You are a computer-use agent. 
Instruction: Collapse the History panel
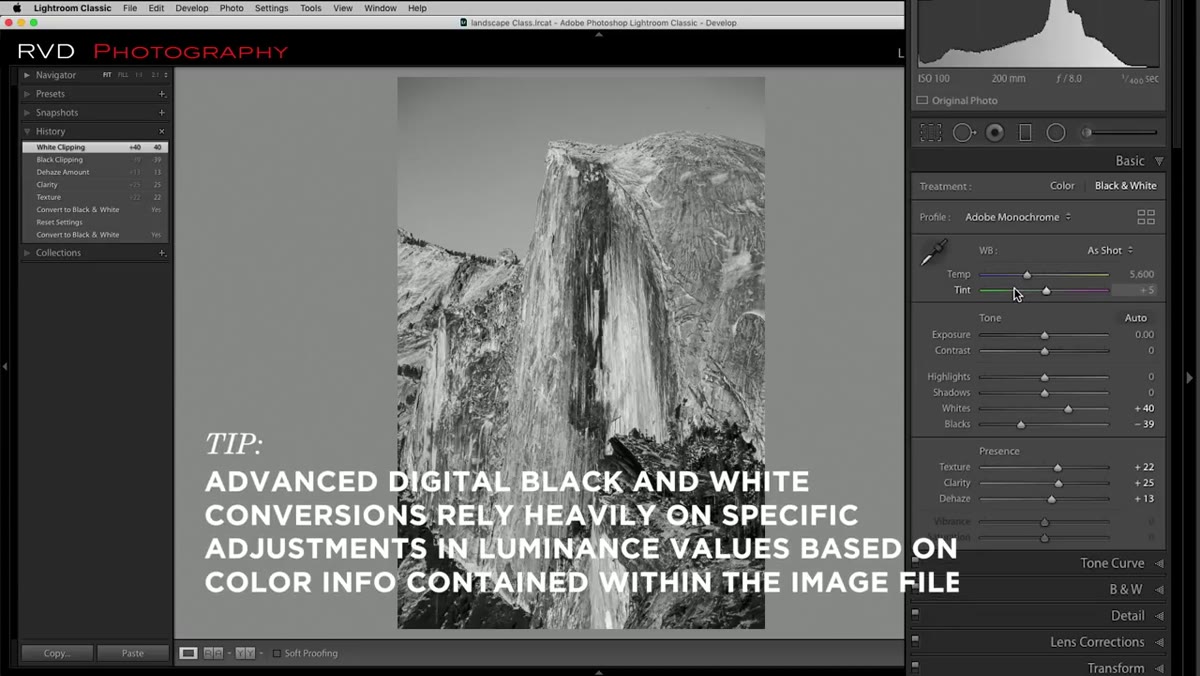click(x=27, y=131)
